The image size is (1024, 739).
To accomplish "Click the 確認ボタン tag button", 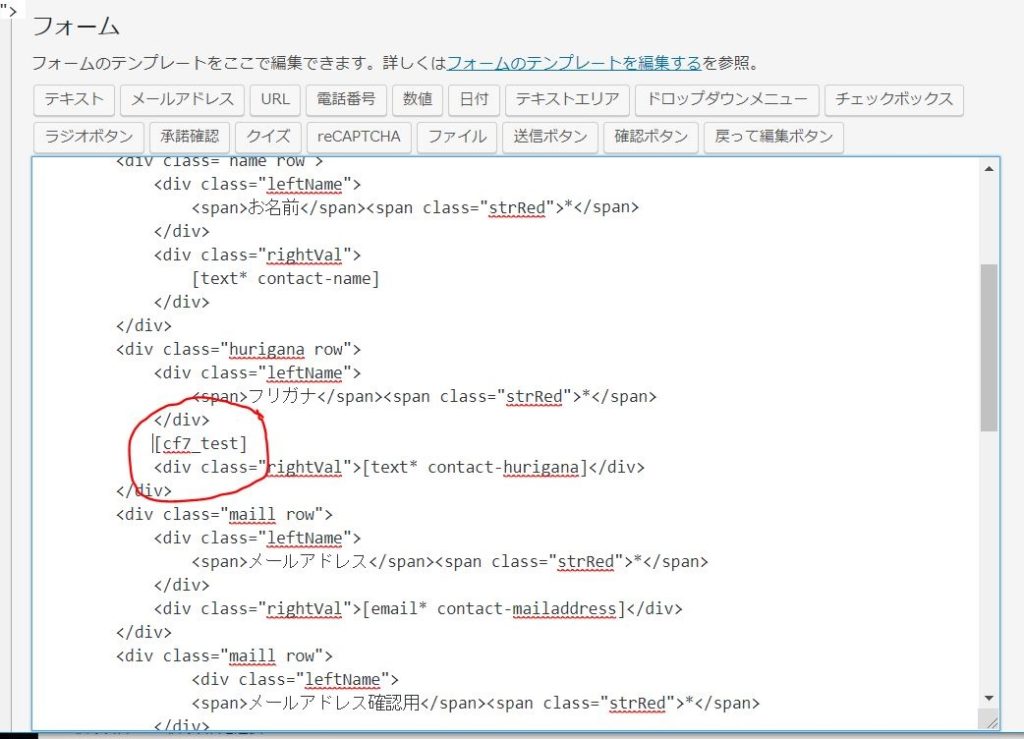I will click(650, 136).
